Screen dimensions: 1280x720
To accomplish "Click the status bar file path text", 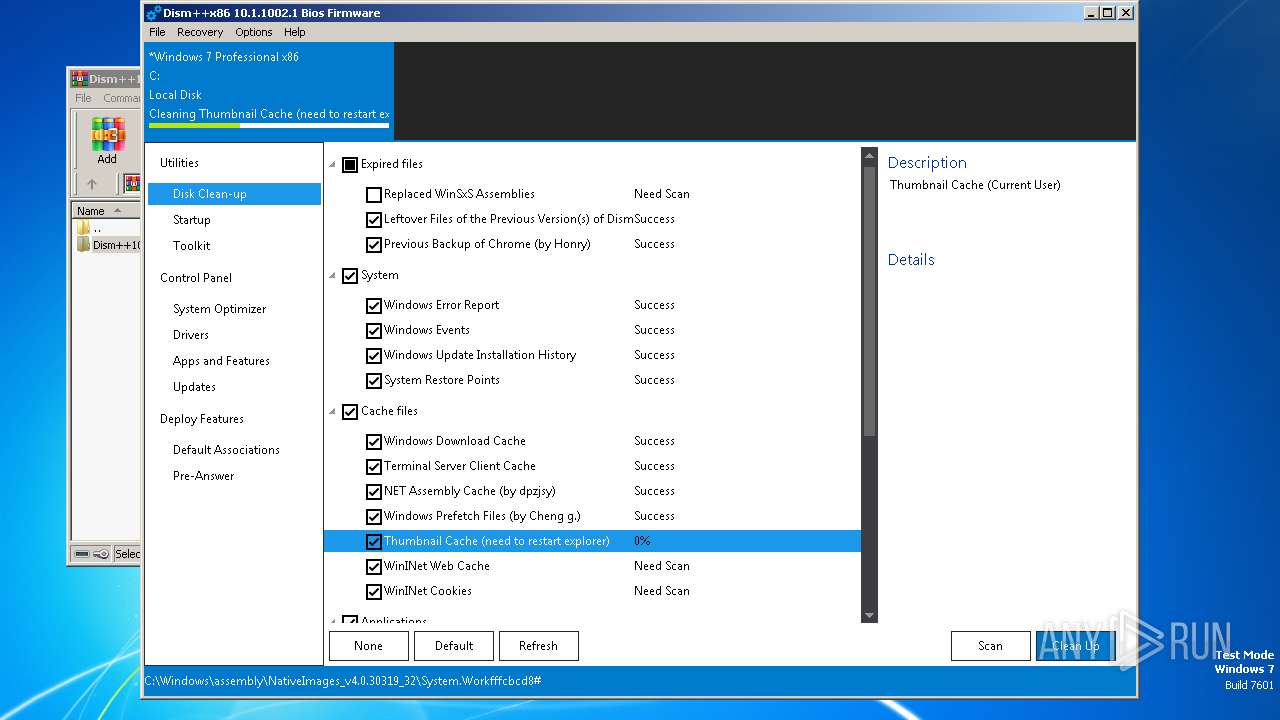I will (343, 681).
